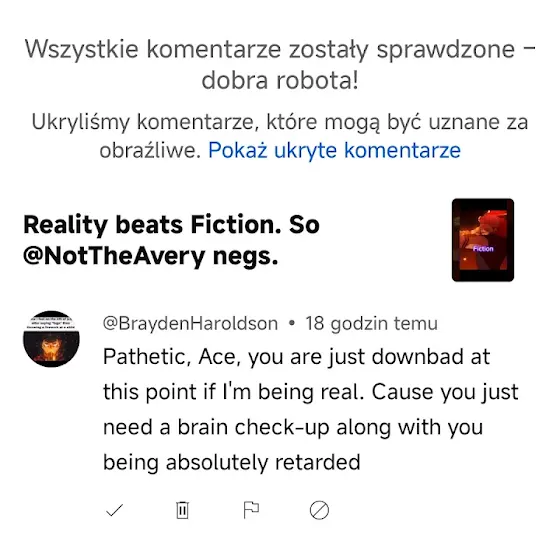Select the @NotTheAvery mention in the title
Image resolution: width=560 pixels, height=560 pixels.
(114, 256)
